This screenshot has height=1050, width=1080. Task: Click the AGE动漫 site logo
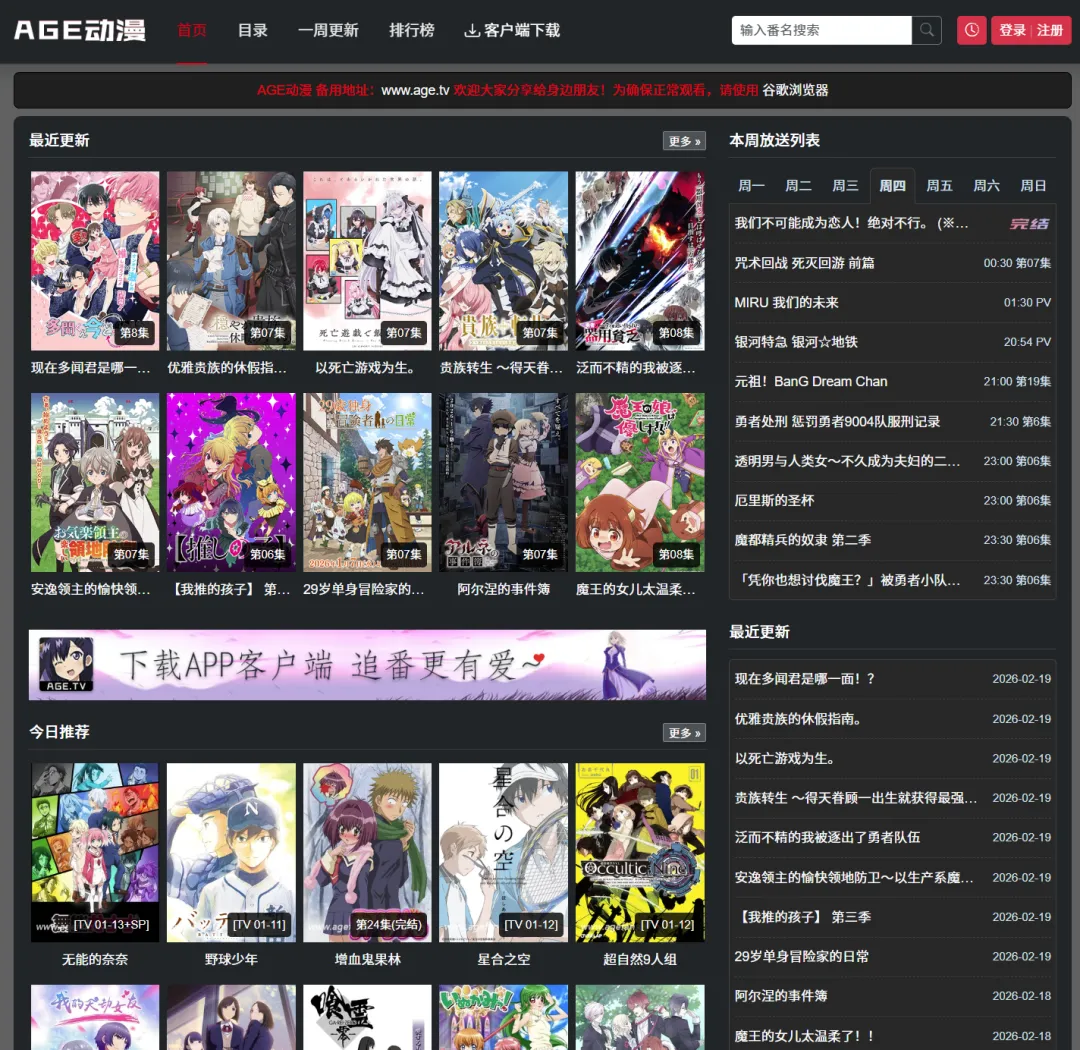tap(80, 30)
